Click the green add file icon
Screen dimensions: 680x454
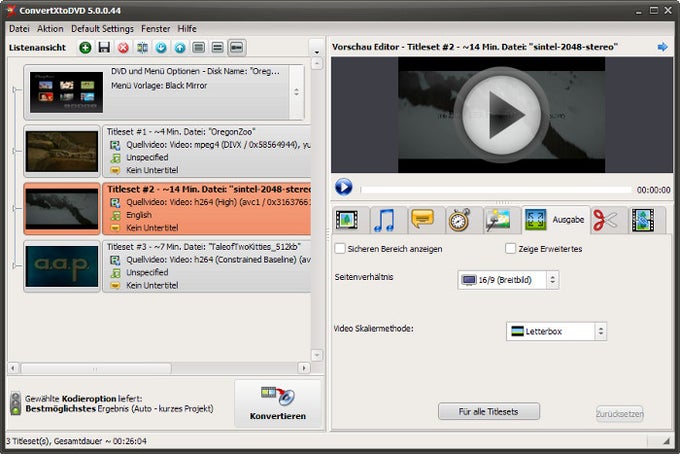[85, 47]
